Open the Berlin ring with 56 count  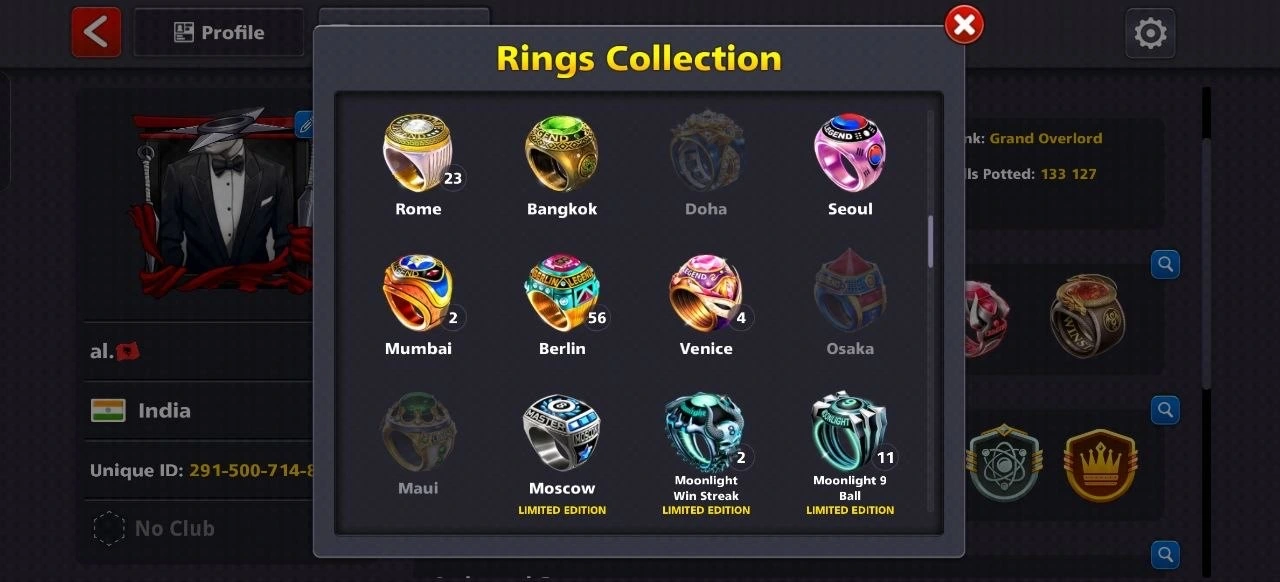tap(562, 293)
